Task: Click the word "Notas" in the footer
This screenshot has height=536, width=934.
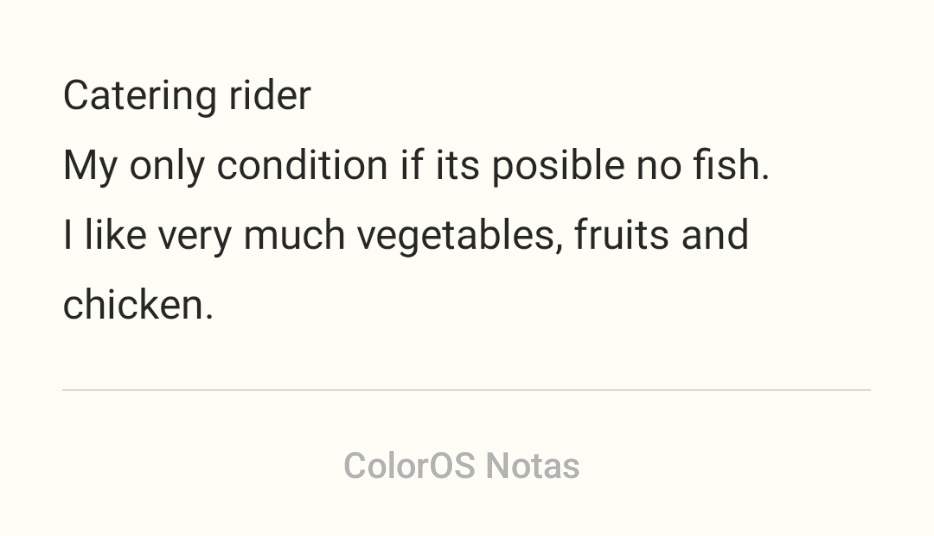Action: point(533,466)
